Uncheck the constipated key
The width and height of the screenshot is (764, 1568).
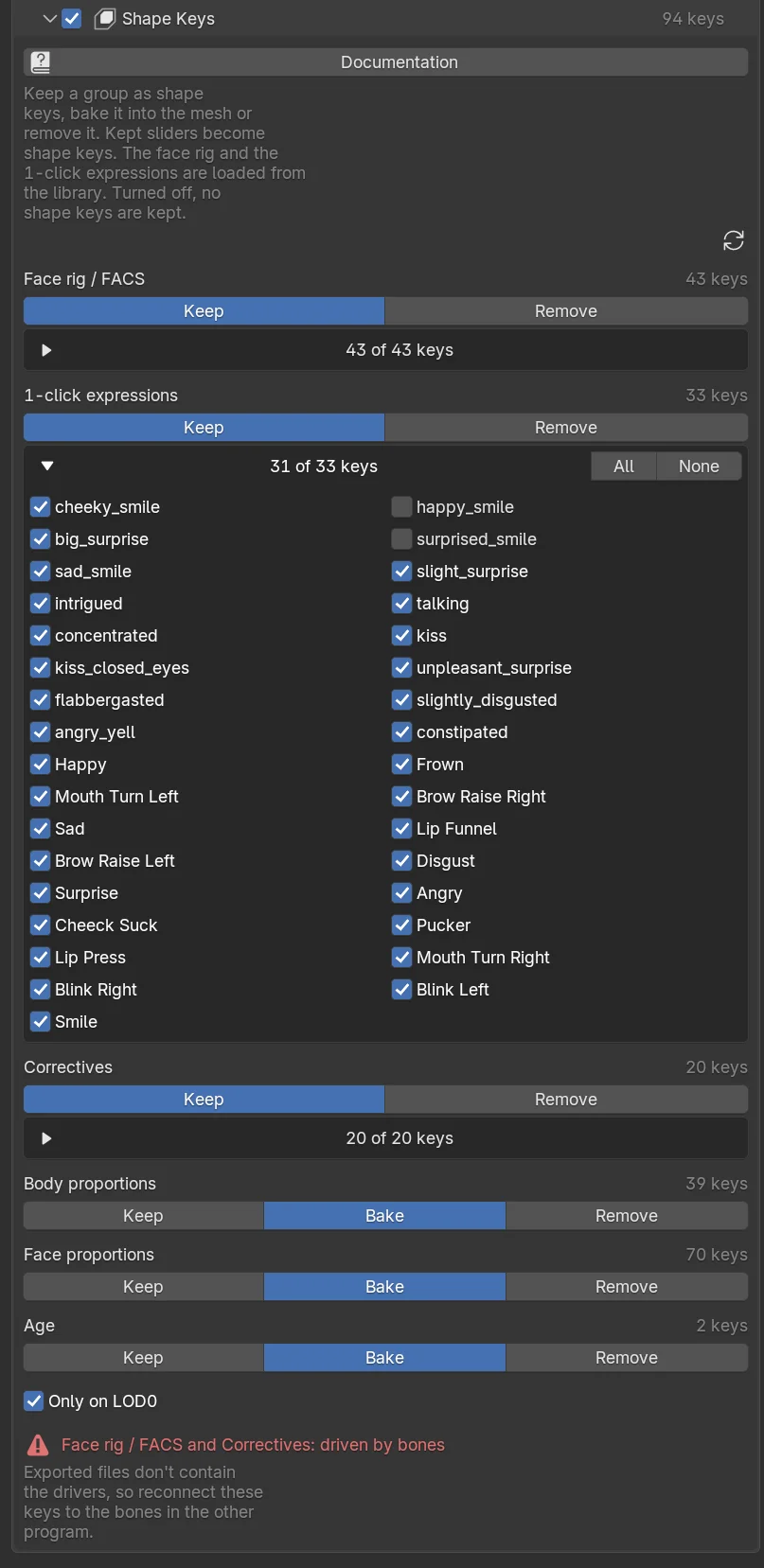coord(401,732)
